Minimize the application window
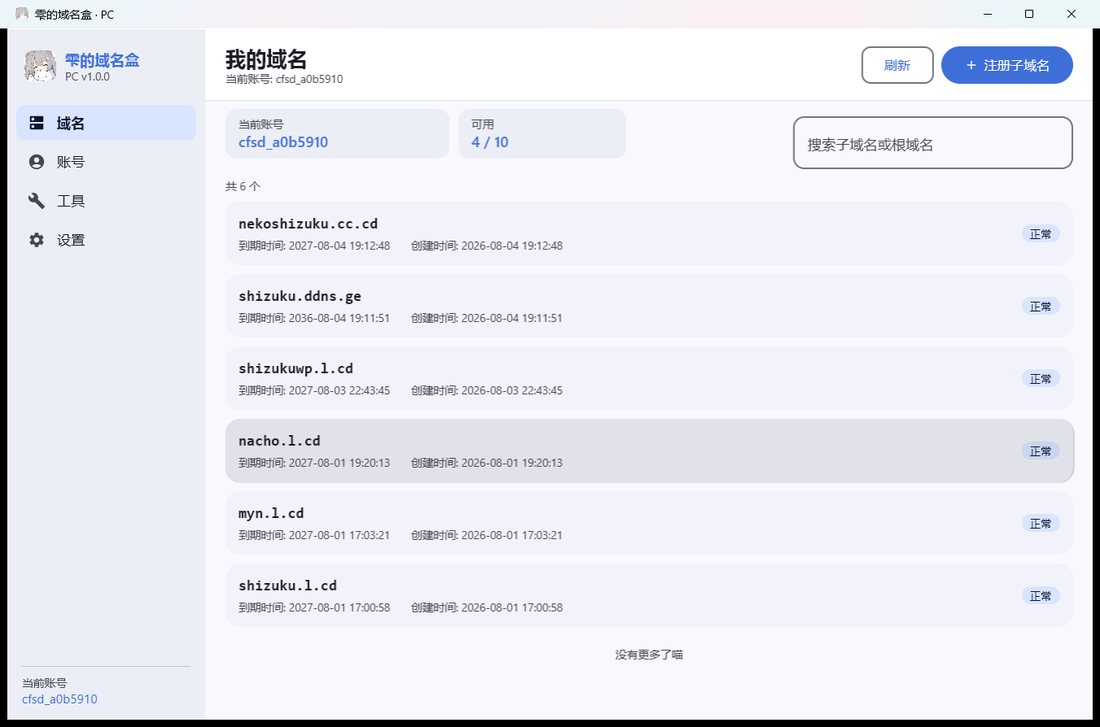 pos(988,14)
